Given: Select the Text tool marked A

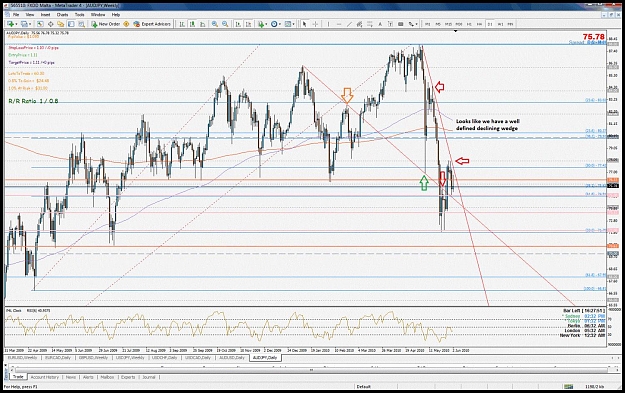Looking at the screenshot, I should [x=380, y=24].
